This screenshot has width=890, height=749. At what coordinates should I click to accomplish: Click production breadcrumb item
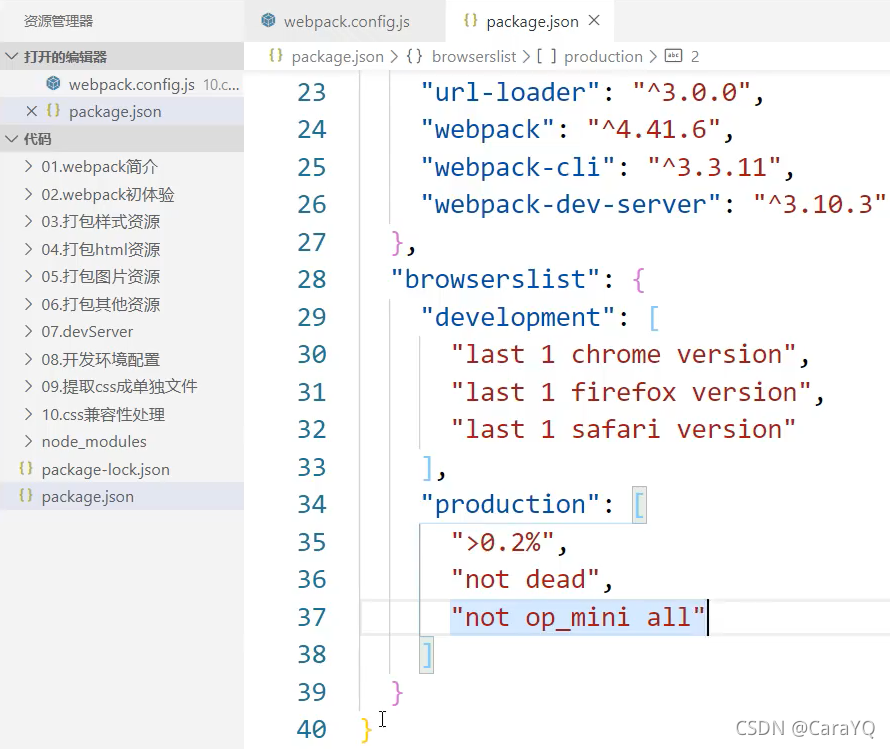click(x=603, y=57)
